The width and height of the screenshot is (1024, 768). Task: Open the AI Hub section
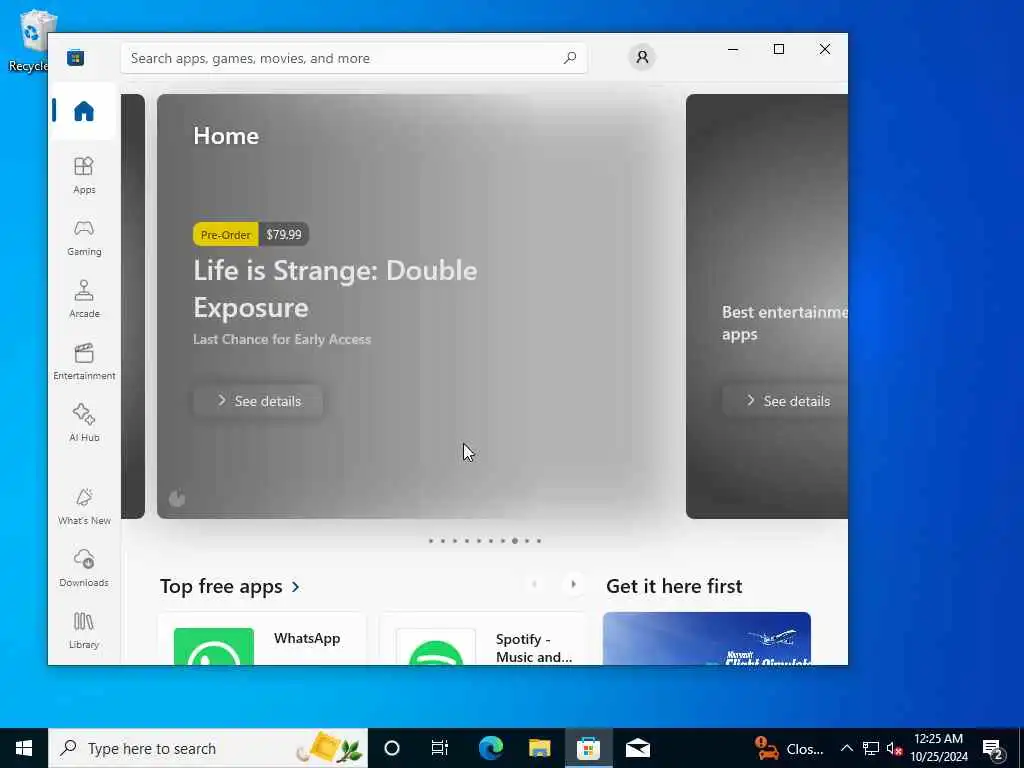pyautogui.click(x=84, y=423)
